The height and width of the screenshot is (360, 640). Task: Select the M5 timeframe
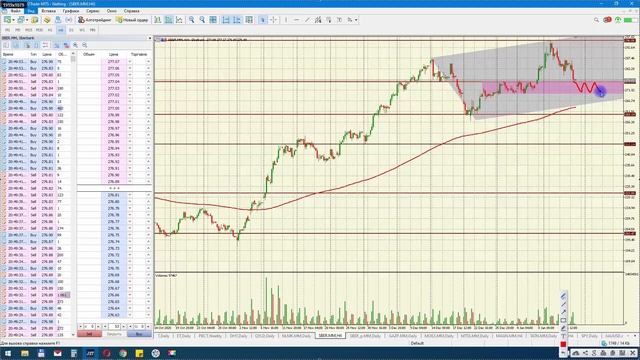18,30
